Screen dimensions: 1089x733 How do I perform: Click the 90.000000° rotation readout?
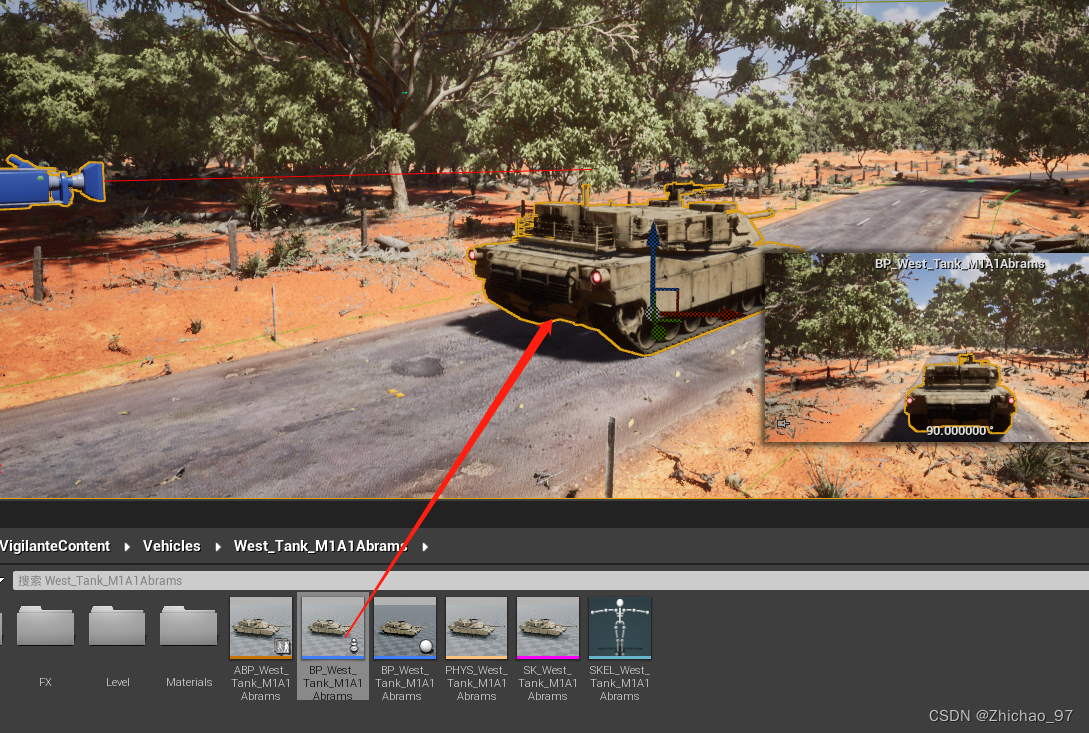pos(959,431)
